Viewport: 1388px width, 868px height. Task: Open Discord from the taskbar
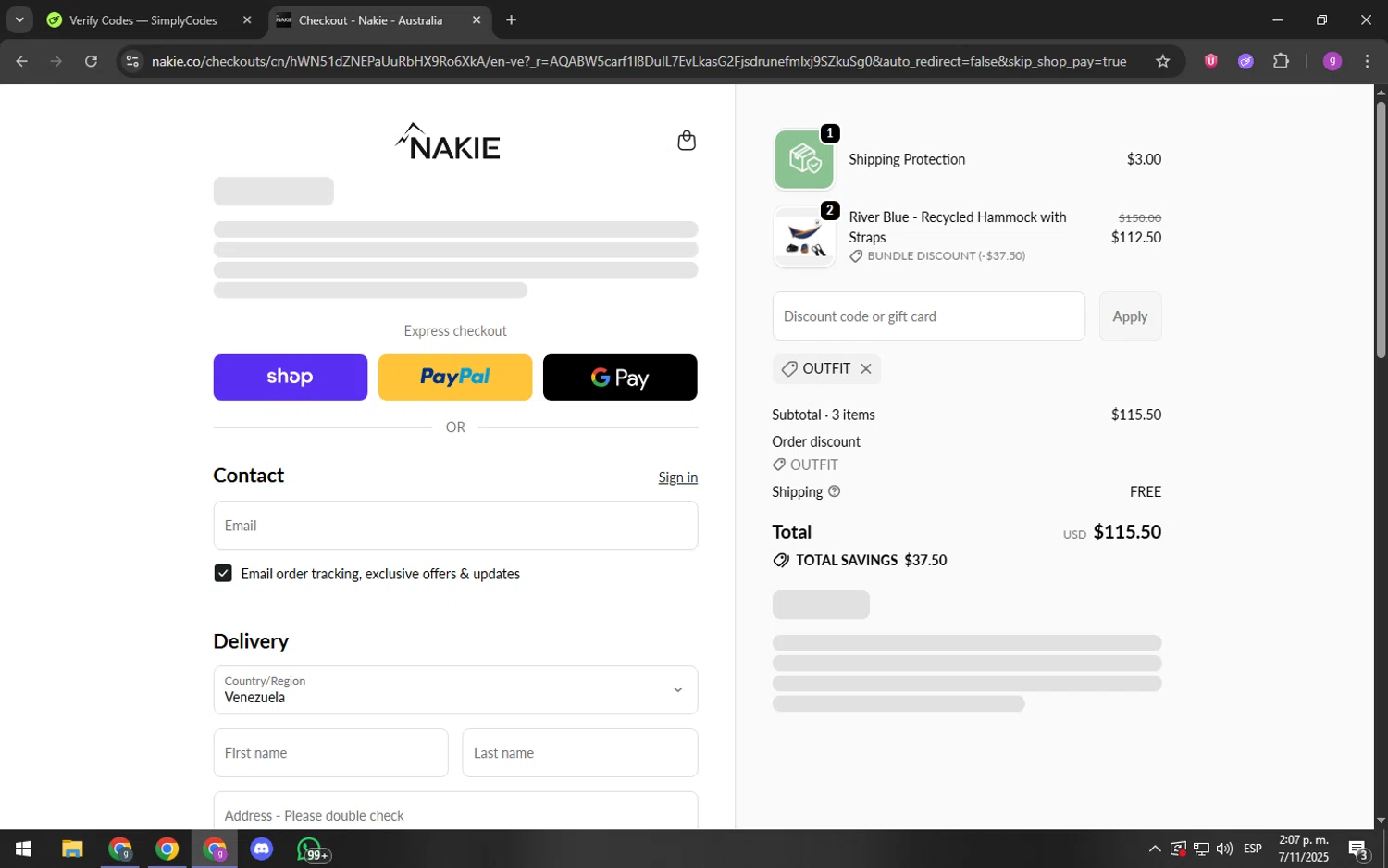pyautogui.click(x=262, y=849)
